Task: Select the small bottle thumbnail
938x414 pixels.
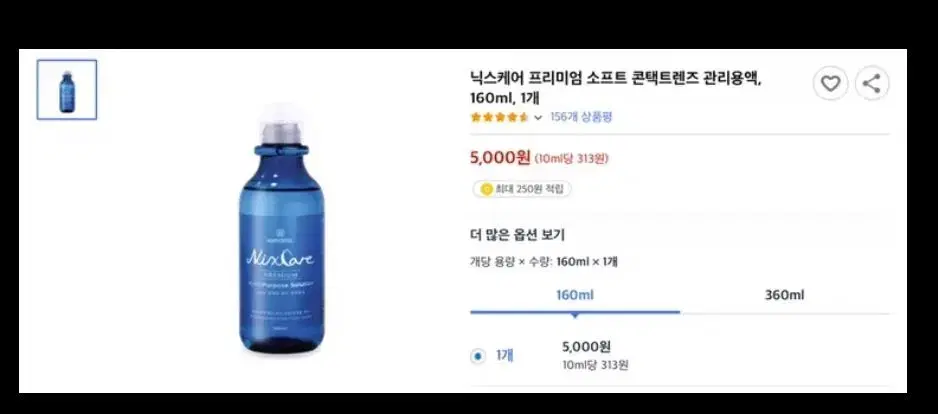Action: click(x=67, y=90)
